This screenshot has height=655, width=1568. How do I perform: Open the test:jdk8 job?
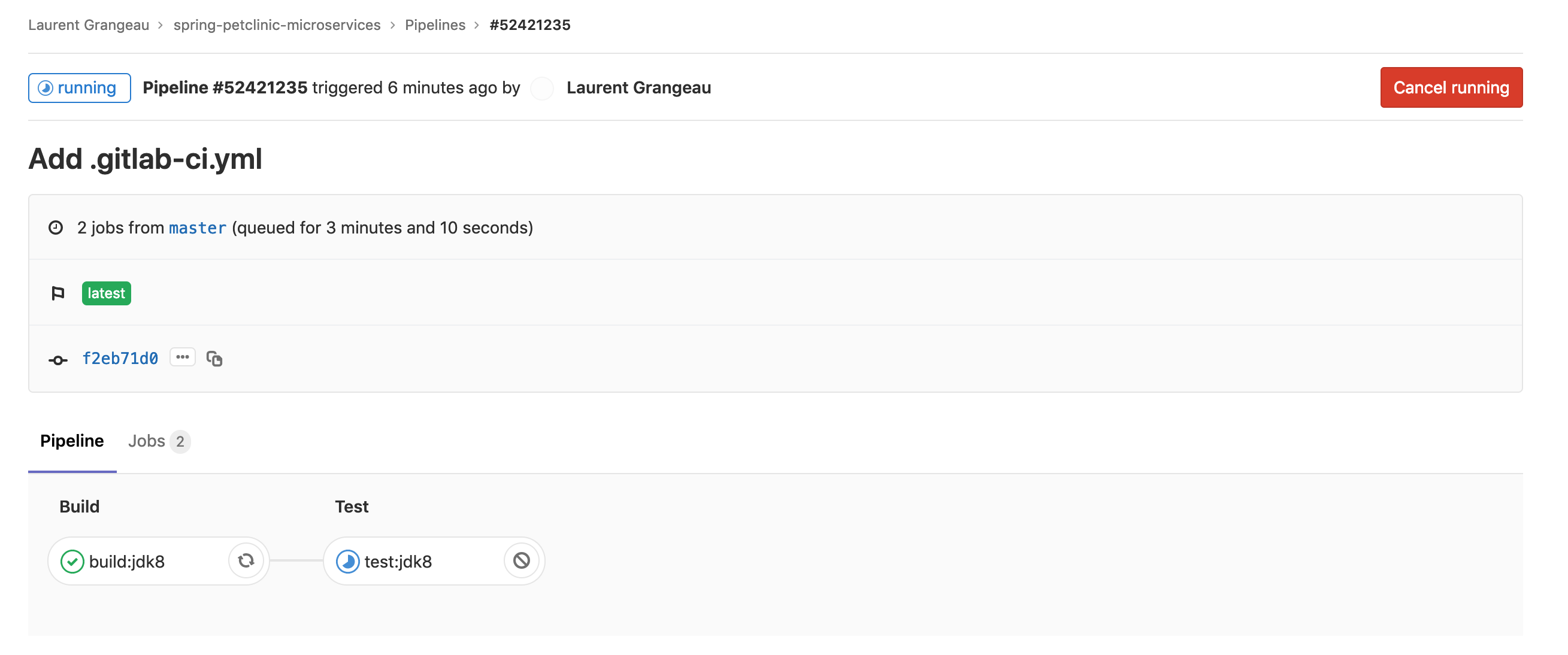pos(398,561)
